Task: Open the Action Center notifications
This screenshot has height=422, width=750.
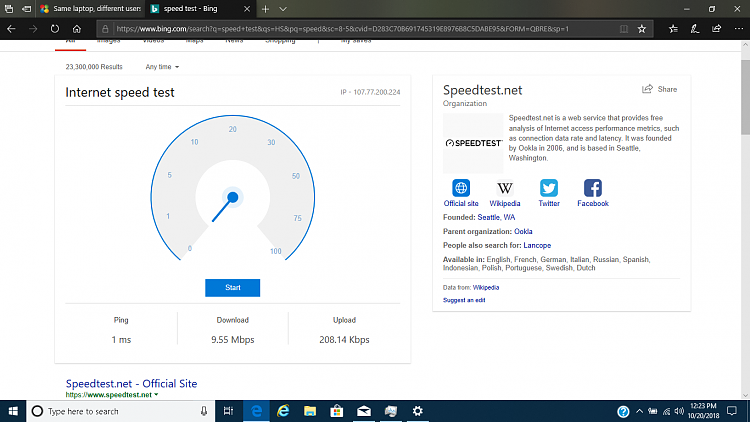Action: 732,411
